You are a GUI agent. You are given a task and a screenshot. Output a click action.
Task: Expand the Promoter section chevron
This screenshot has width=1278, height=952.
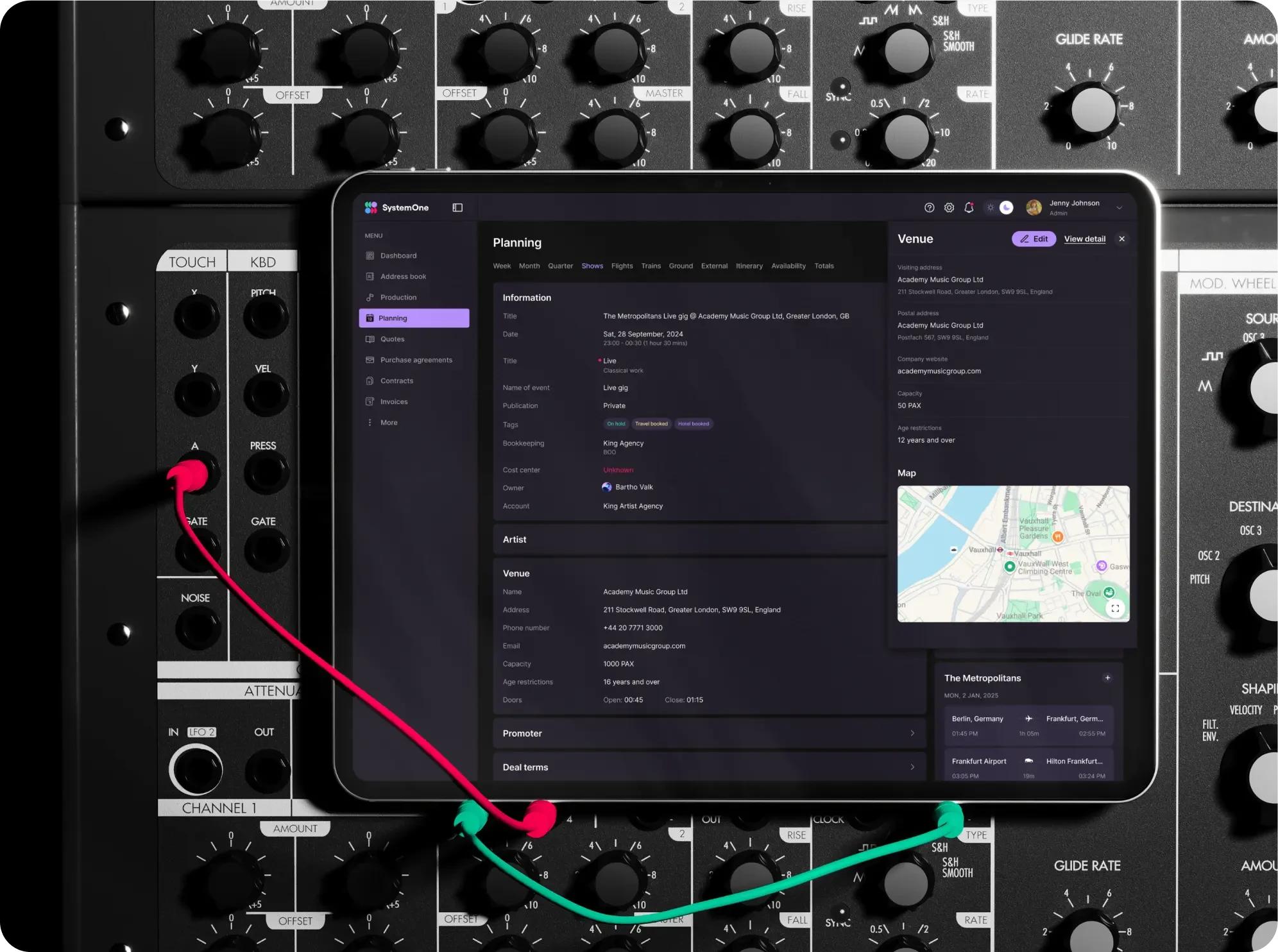(x=912, y=733)
